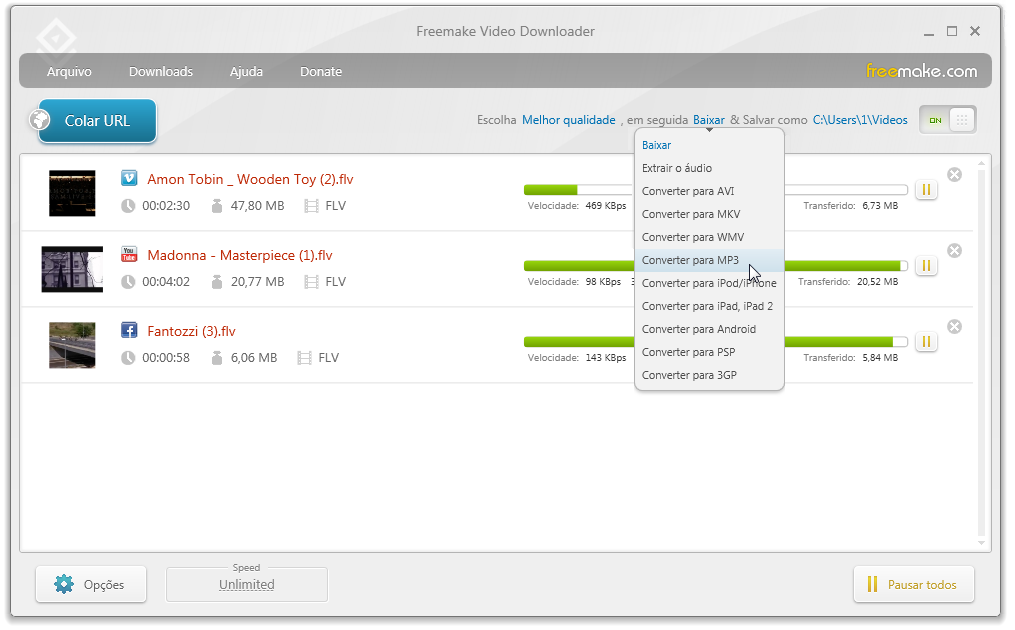Open the Melhor qualidade quality dropdown
Image resolution: width=1015 pixels, height=630 pixels.
(x=568, y=120)
